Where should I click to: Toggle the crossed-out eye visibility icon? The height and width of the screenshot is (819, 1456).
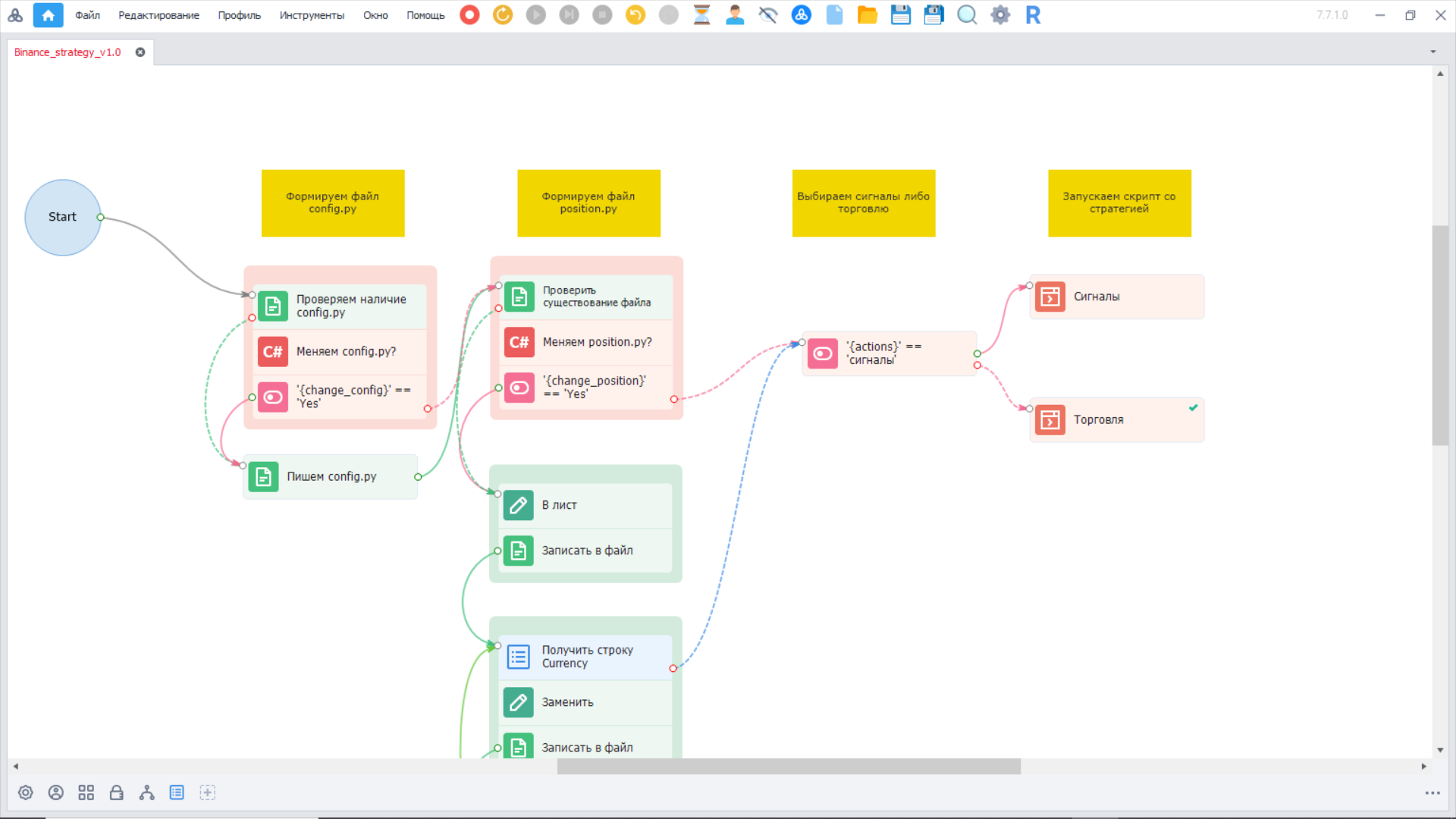click(767, 15)
